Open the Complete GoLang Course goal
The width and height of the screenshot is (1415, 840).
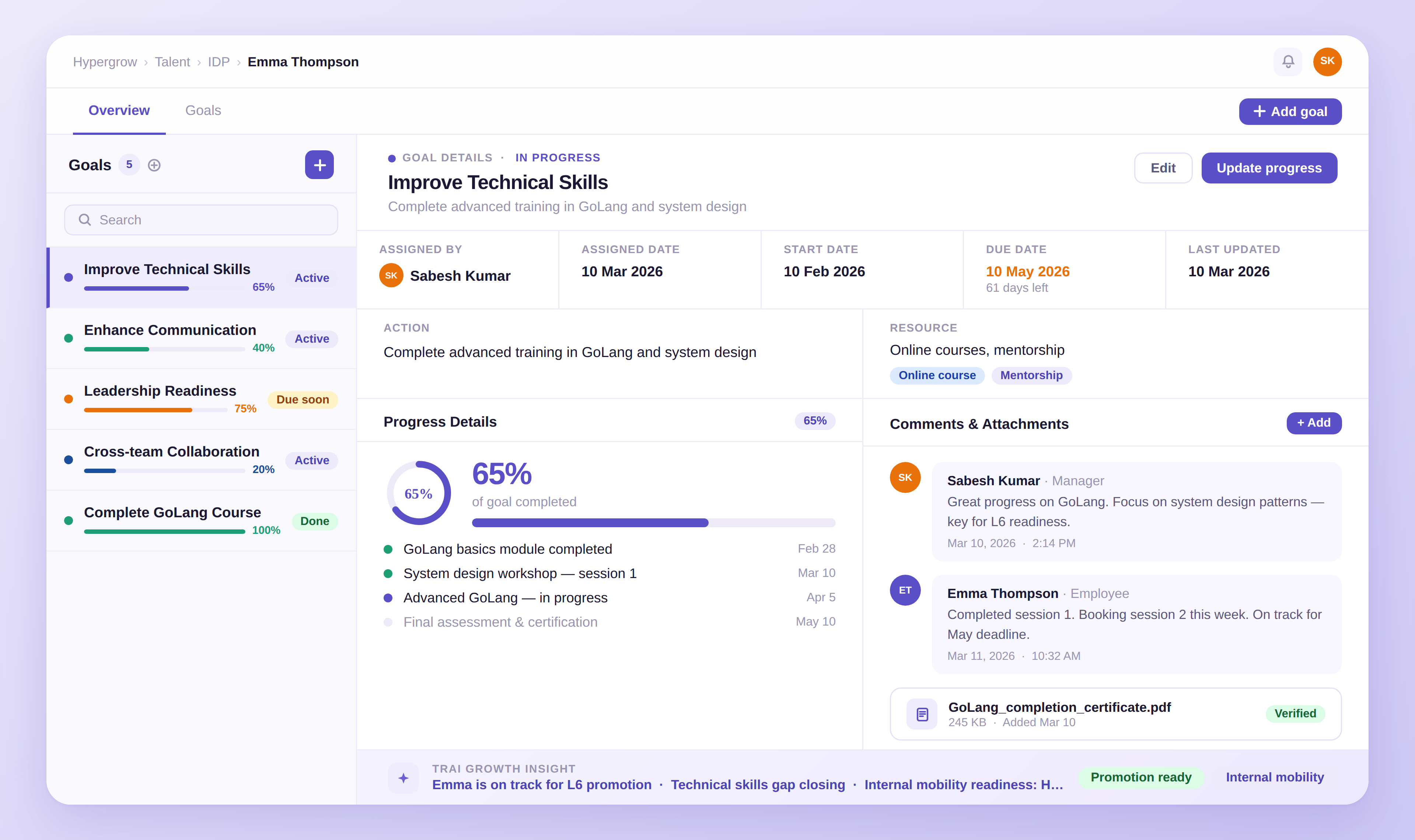tap(172, 512)
